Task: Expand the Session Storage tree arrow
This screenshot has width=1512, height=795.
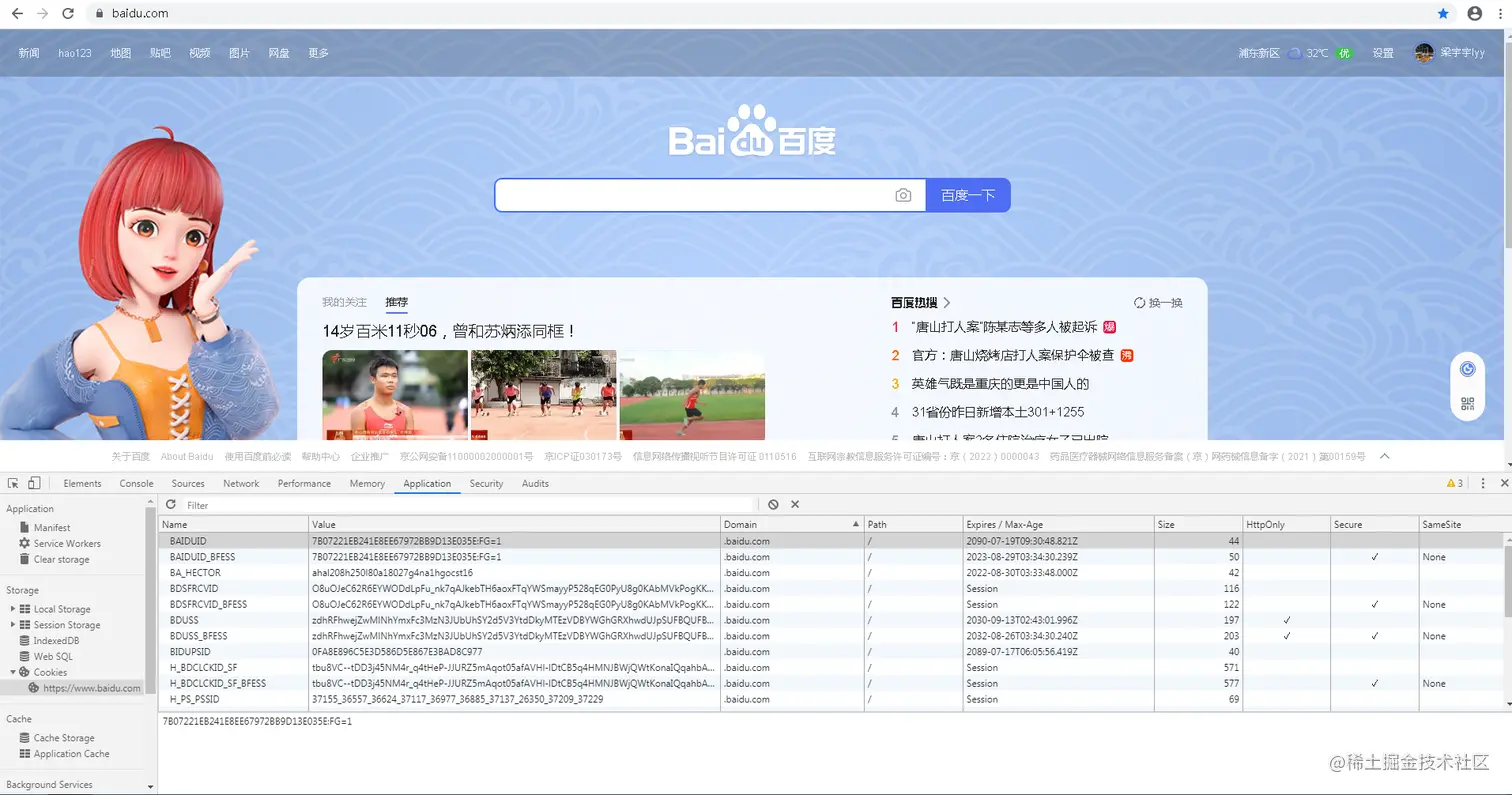Action: tap(13, 624)
